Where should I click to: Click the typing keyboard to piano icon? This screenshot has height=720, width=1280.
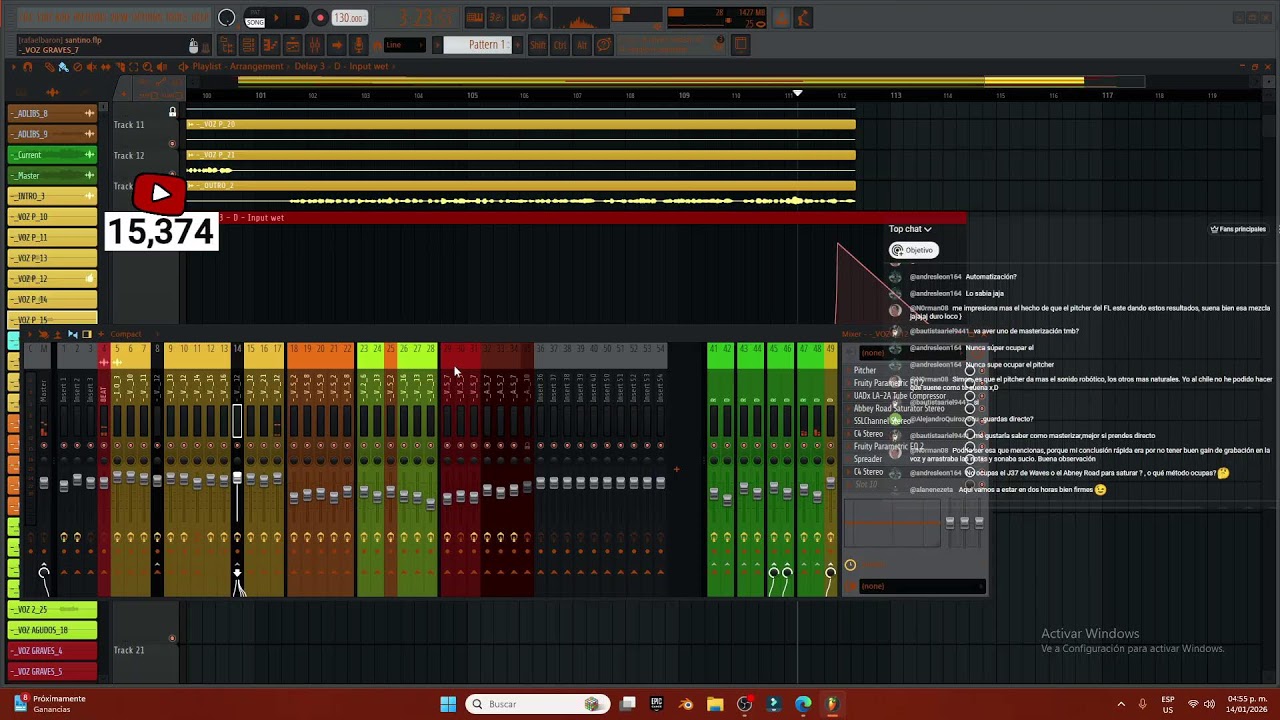(475, 18)
